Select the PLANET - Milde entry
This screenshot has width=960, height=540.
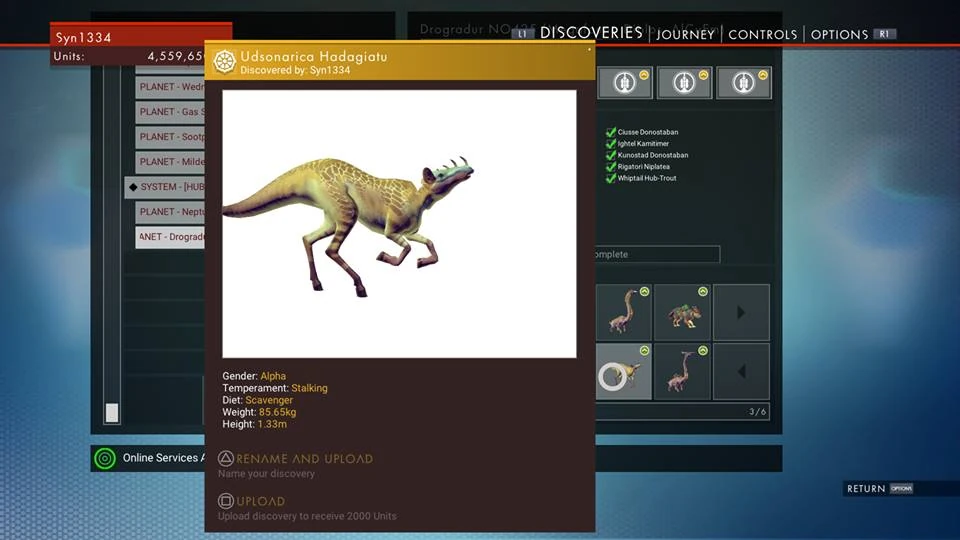tap(170, 162)
